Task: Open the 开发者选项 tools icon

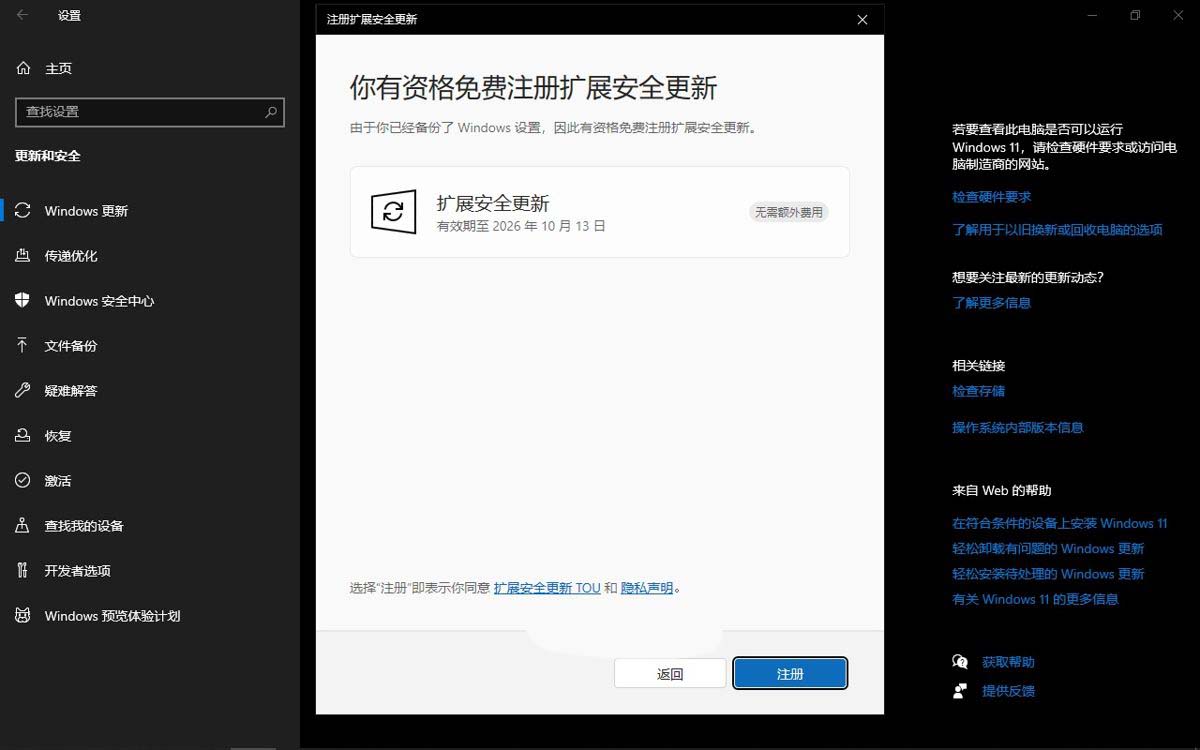Action: coord(23,571)
